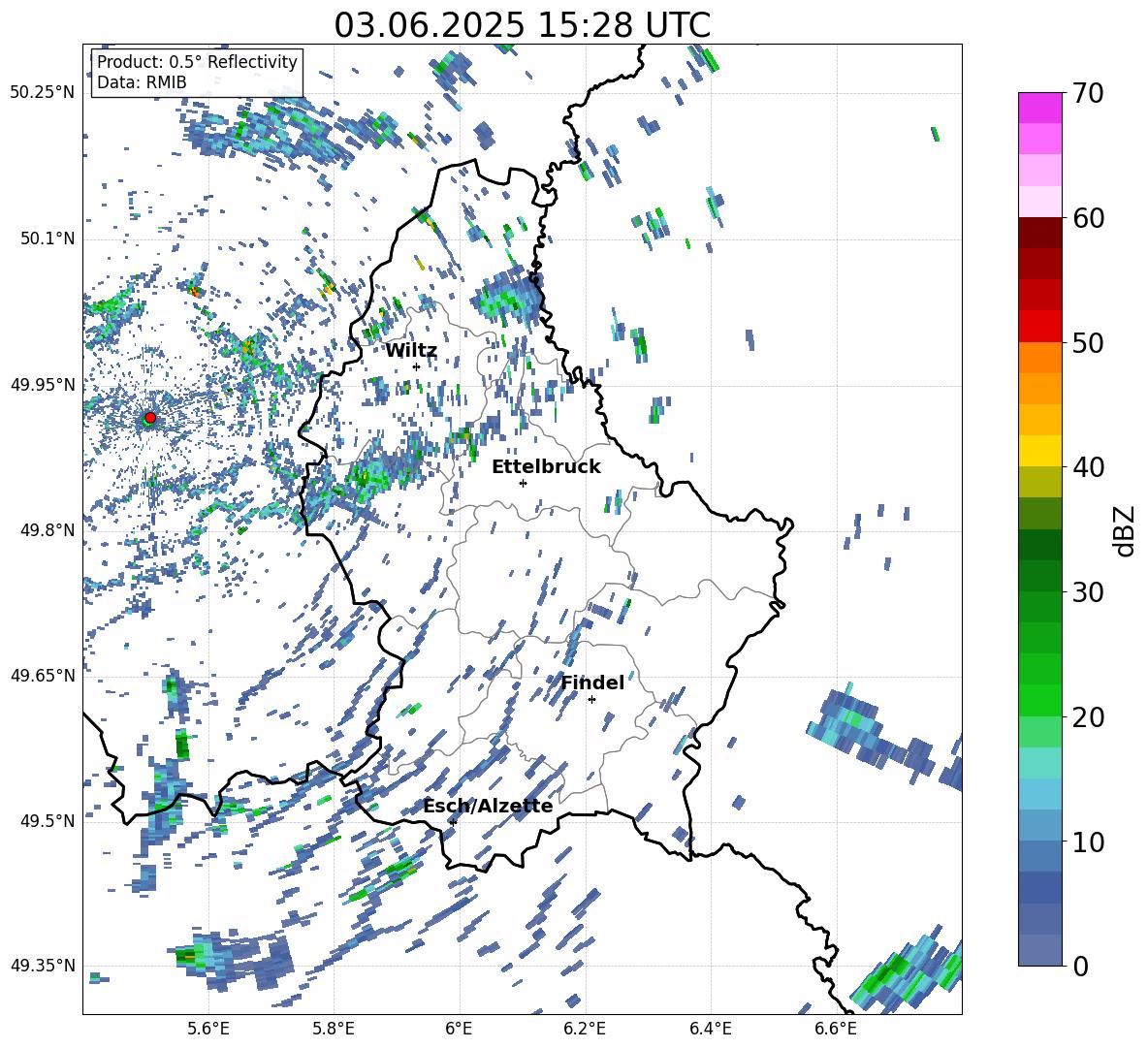The height and width of the screenshot is (1048, 1148).
Task: Click the Wiltz station cross marker
Action: click(417, 366)
